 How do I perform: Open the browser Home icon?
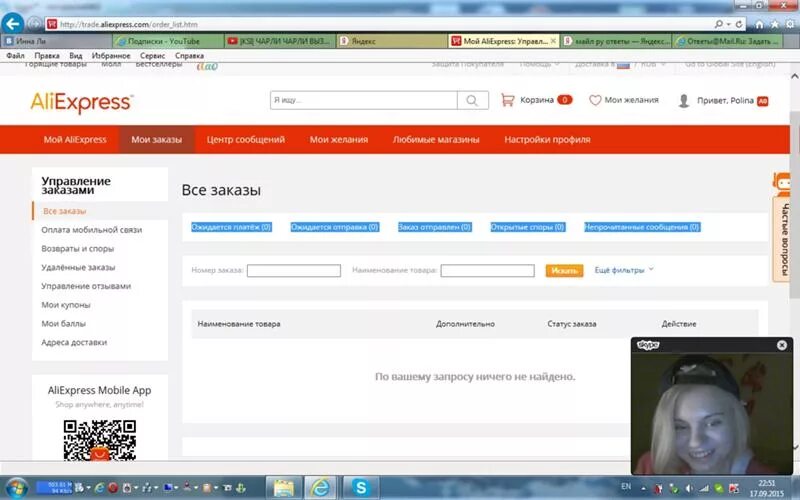759,24
